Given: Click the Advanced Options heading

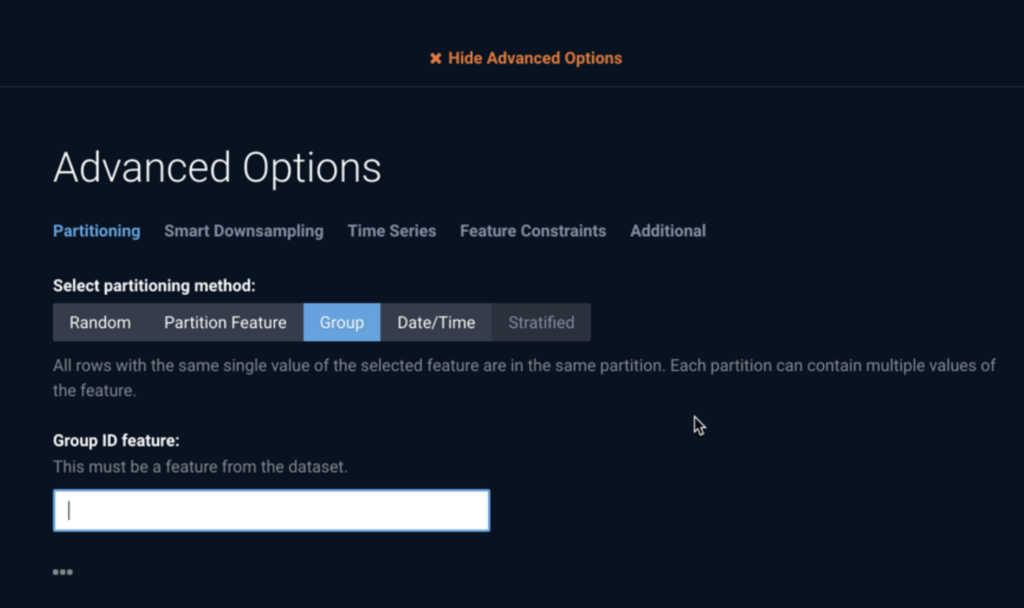Looking at the screenshot, I should (x=217, y=167).
